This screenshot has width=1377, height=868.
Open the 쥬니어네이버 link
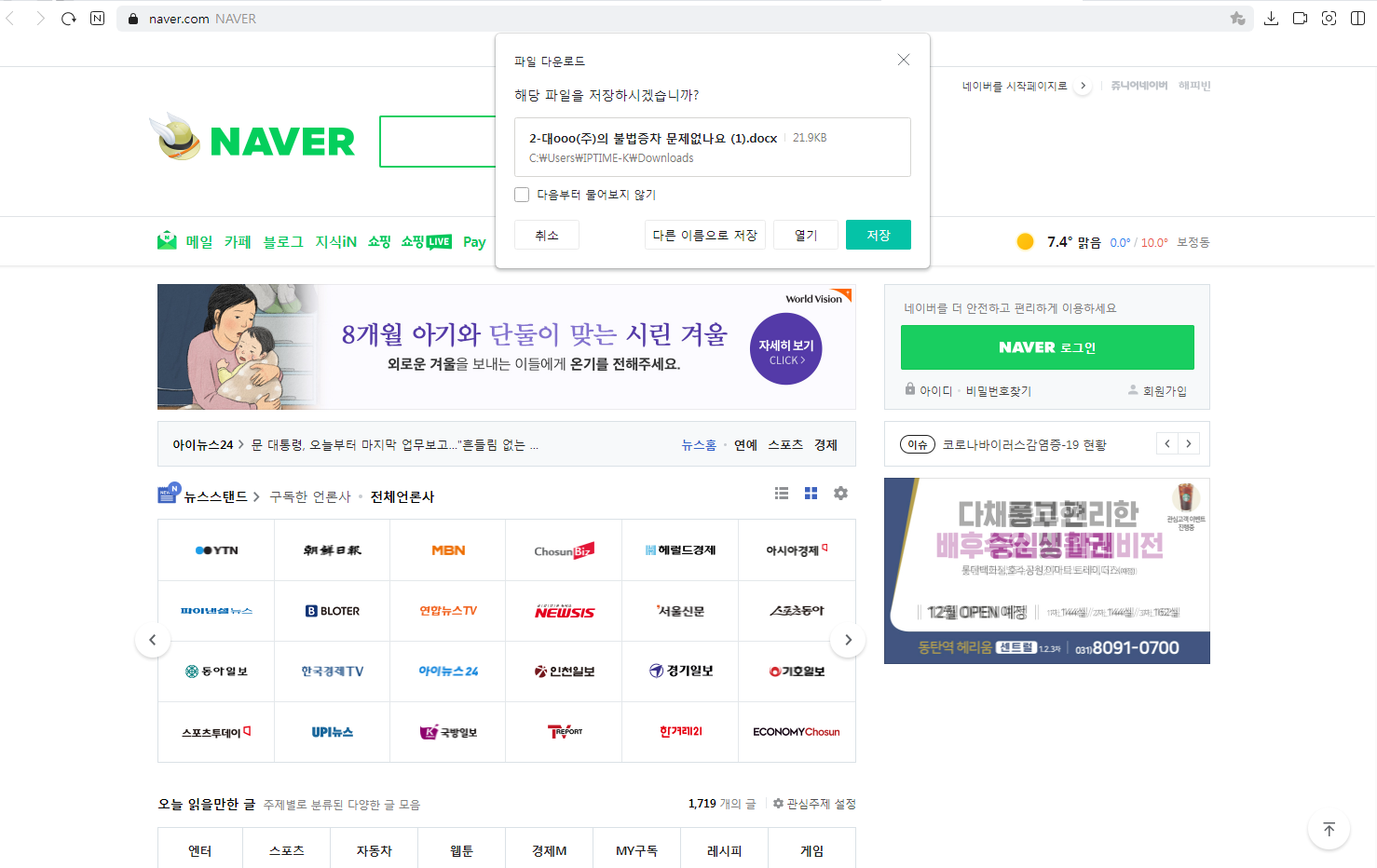(x=1139, y=86)
